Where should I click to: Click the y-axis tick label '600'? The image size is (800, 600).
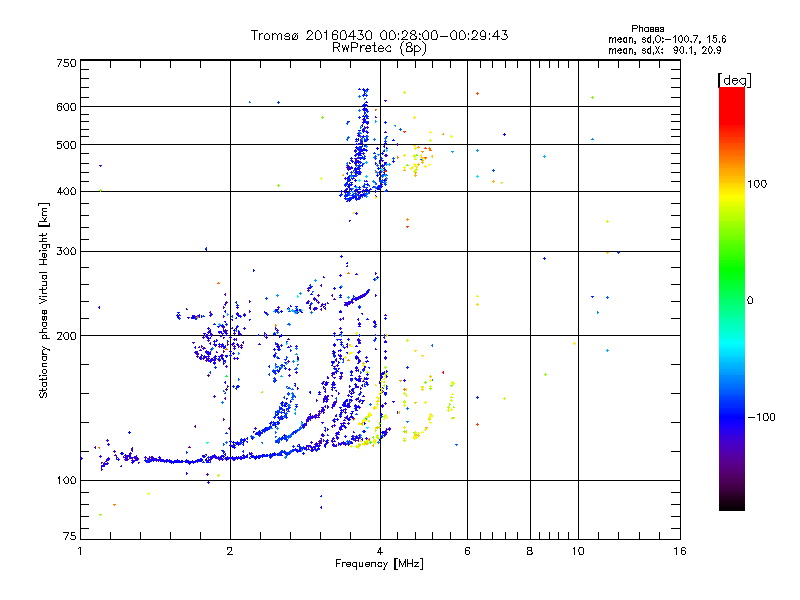[66, 107]
